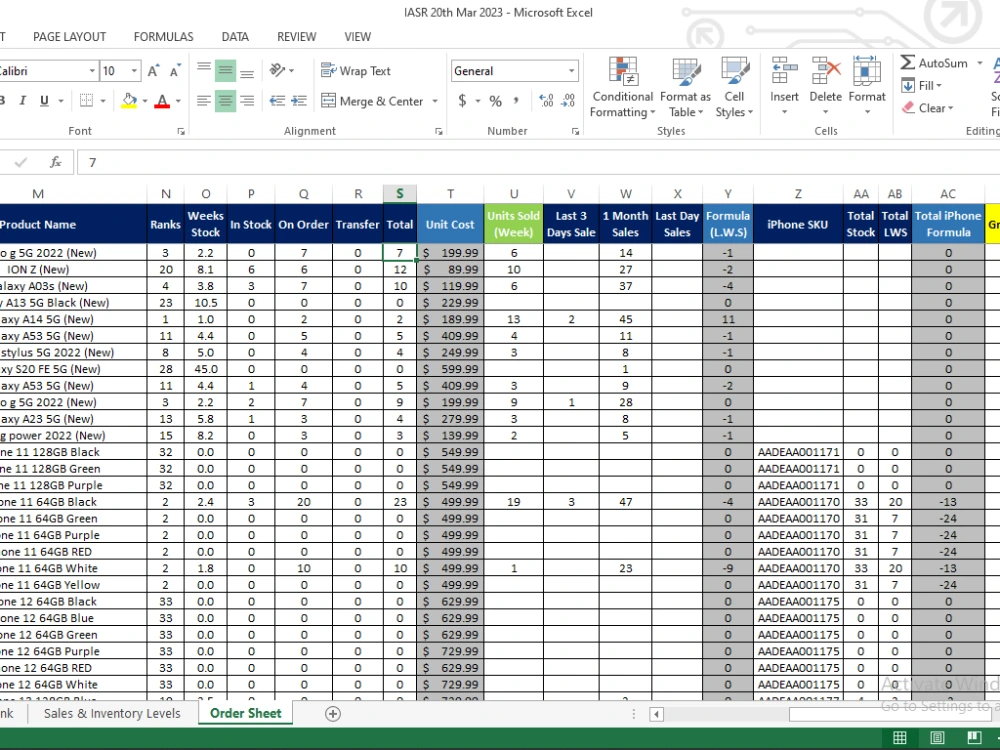
Task: Click the Insert Function fx icon
Action: pyautogui.click(x=55, y=163)
